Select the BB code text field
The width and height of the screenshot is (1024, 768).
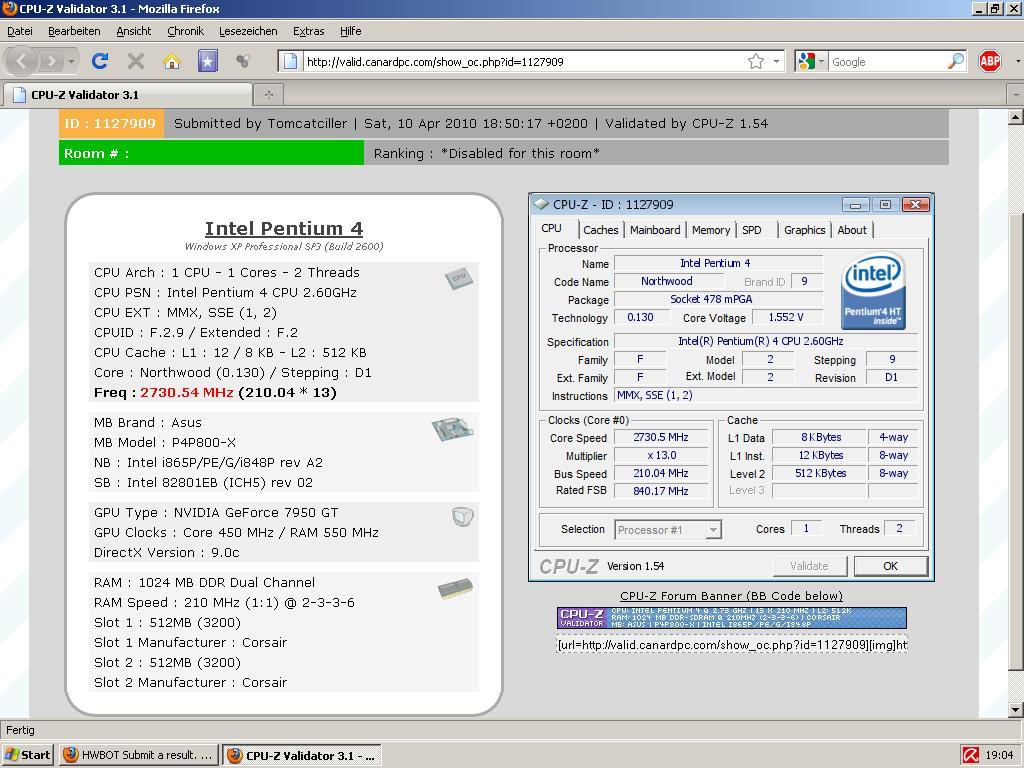731,645
